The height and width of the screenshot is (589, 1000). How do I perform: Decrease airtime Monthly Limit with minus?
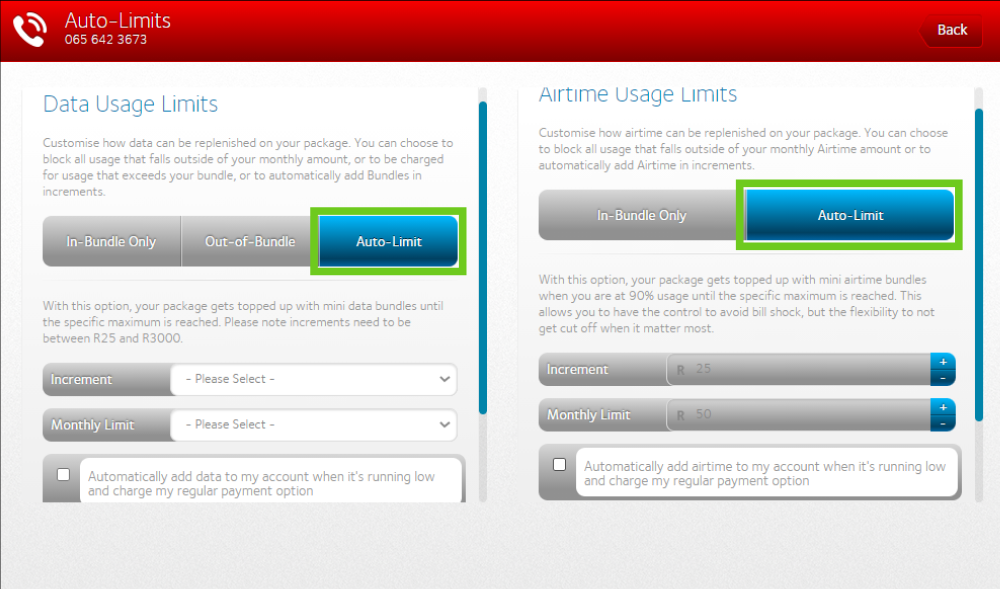tap(942, 424)
